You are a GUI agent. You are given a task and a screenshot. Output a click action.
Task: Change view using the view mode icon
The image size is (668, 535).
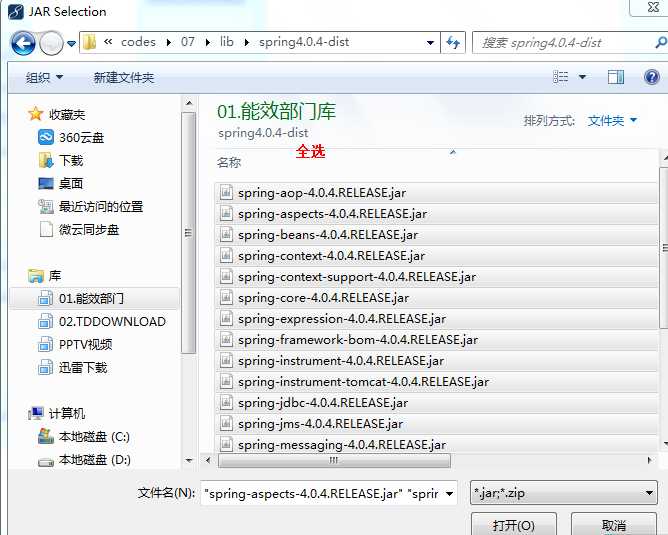560,77
